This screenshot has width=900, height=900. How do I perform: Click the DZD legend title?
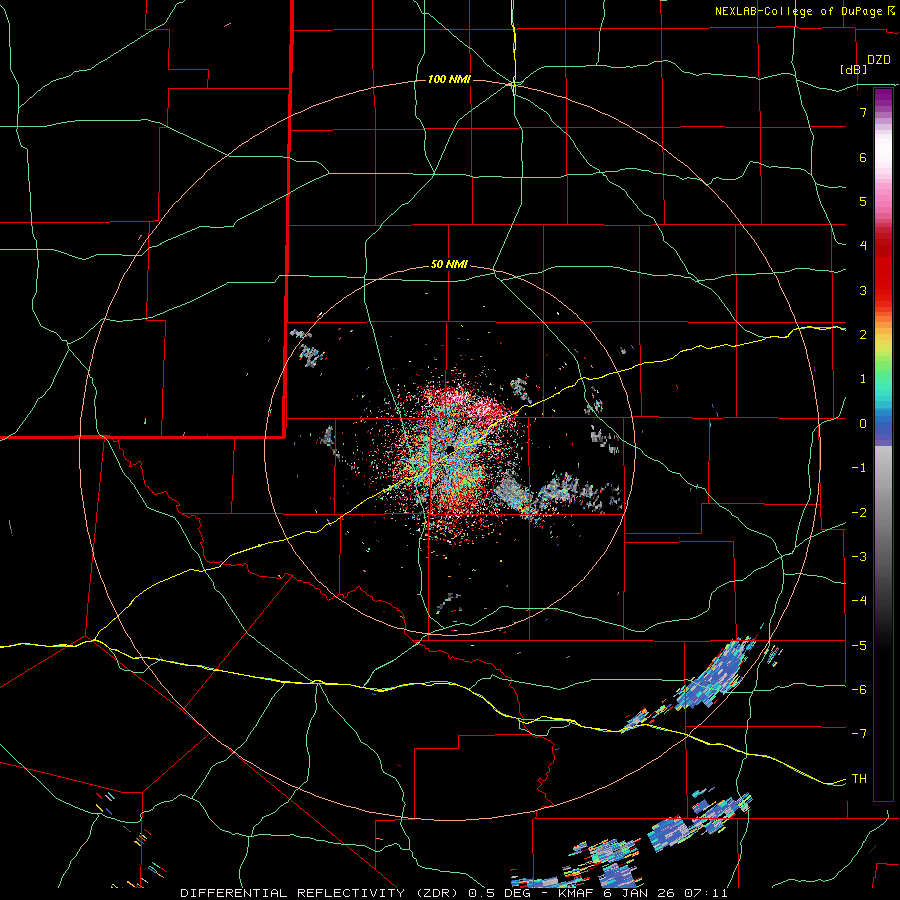tap(879, 60)
